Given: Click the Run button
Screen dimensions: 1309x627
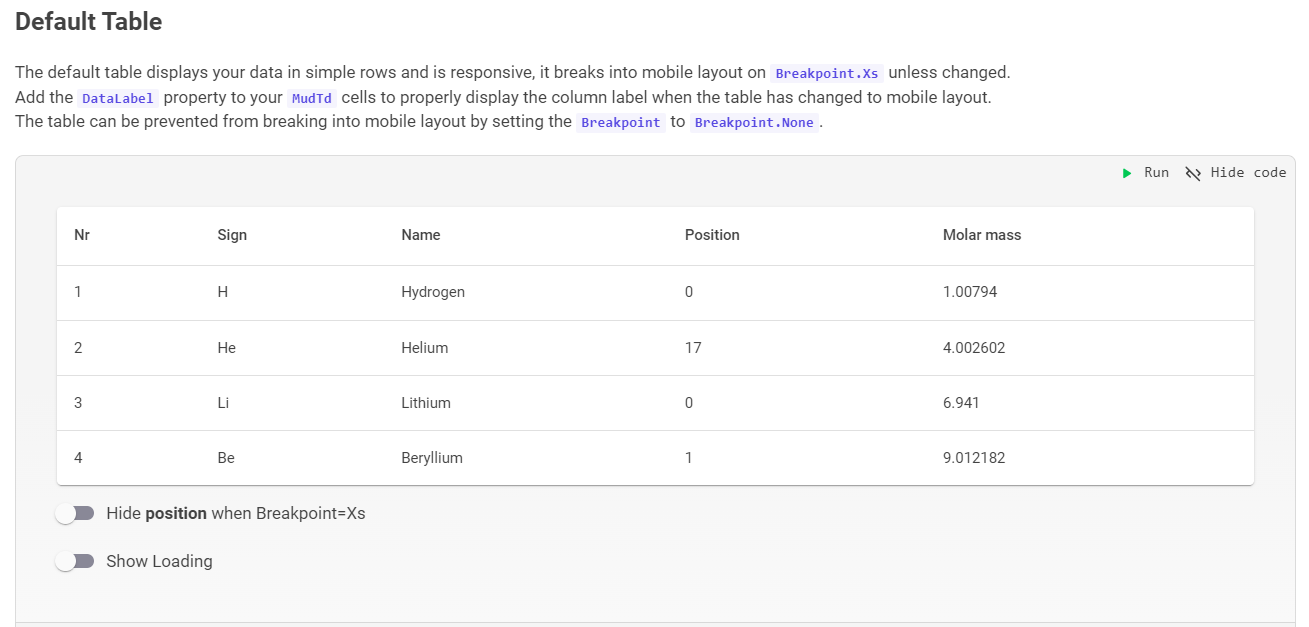Looking at the screenshot, I should (x=1146, y=172).
